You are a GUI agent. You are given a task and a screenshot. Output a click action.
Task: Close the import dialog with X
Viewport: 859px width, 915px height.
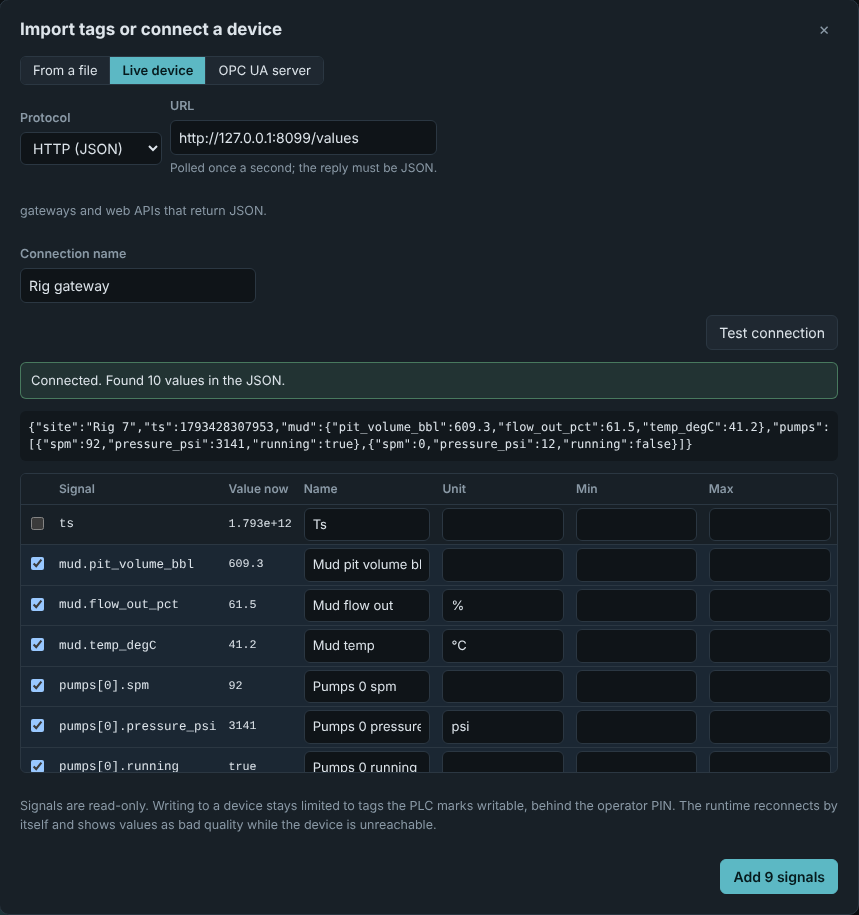tap(823, 30)
